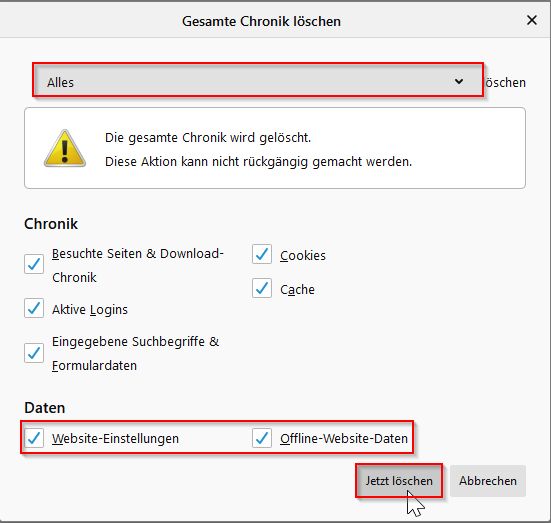Uncheck the Aktive Logins checkbox
This screenshot has width=551, height=523.
[x=34, y=308]
